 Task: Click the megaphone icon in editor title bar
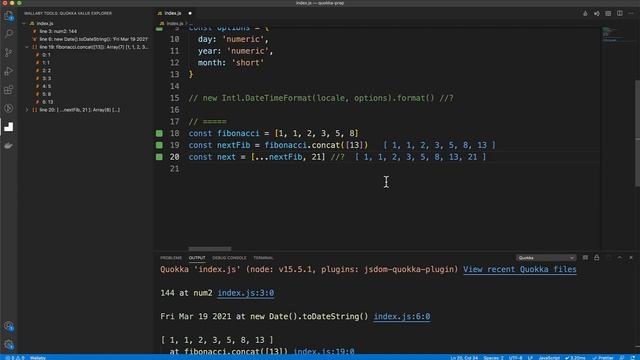click(x=596, y=13)
